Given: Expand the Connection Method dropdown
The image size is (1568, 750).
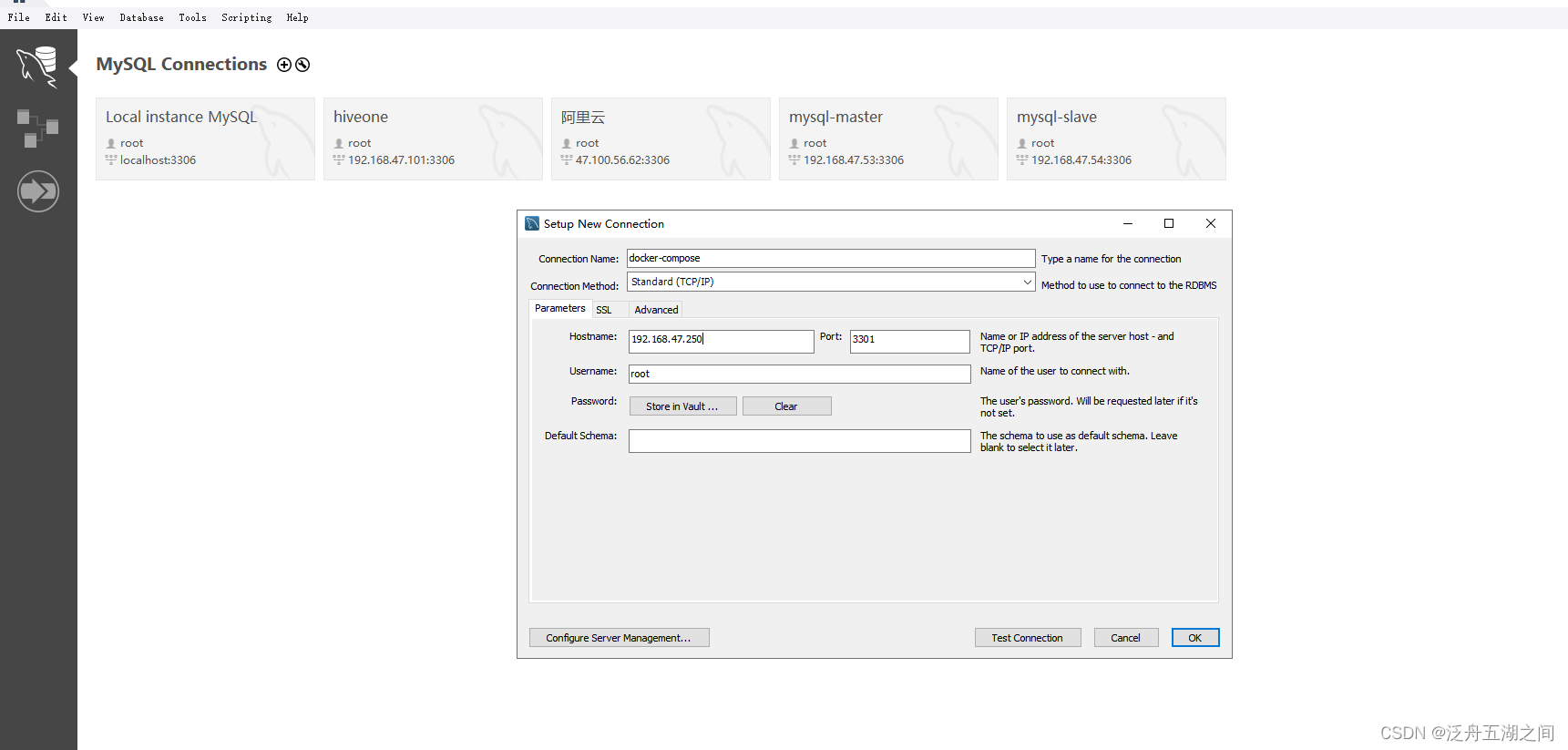Looking at the screenshot, I should tap(1027, 282).
